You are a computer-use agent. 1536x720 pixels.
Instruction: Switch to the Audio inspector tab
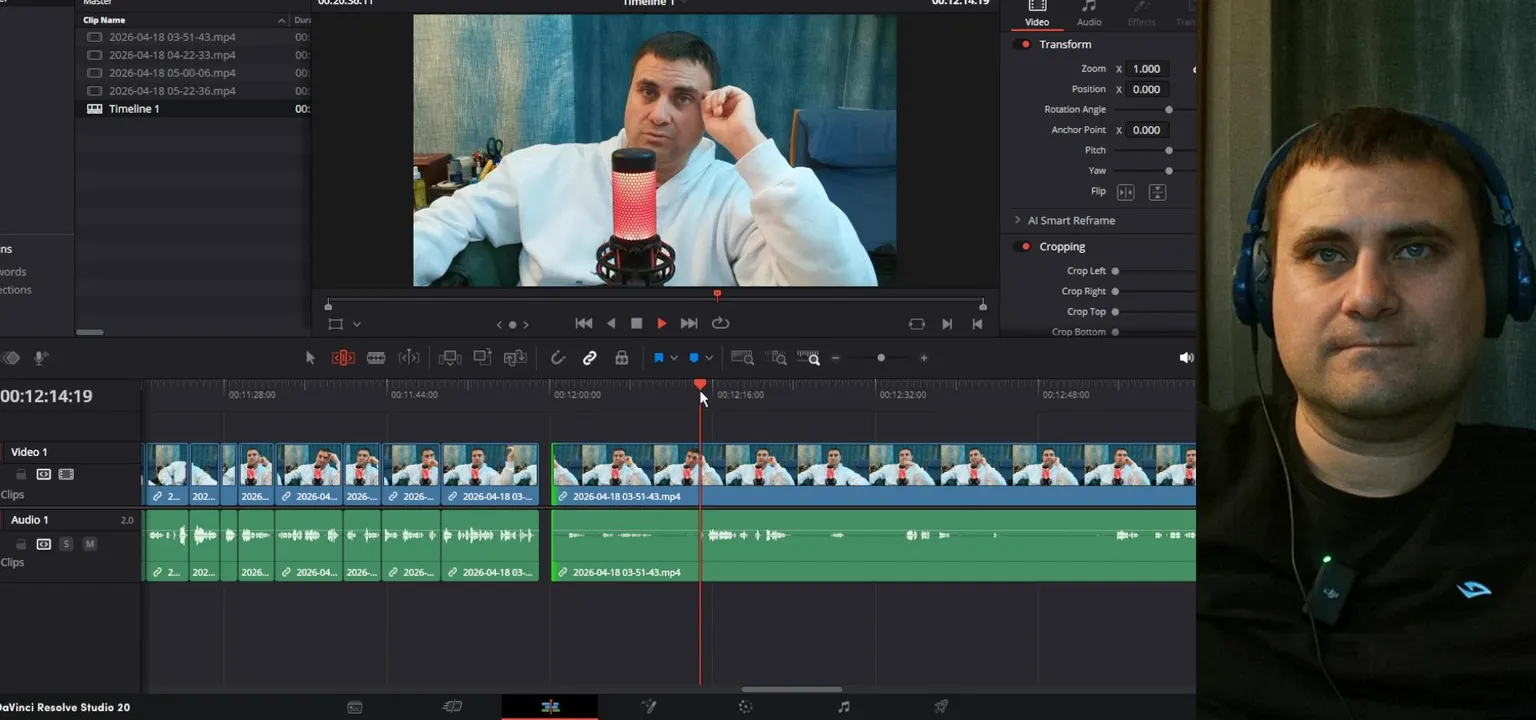click(1089, 14)
